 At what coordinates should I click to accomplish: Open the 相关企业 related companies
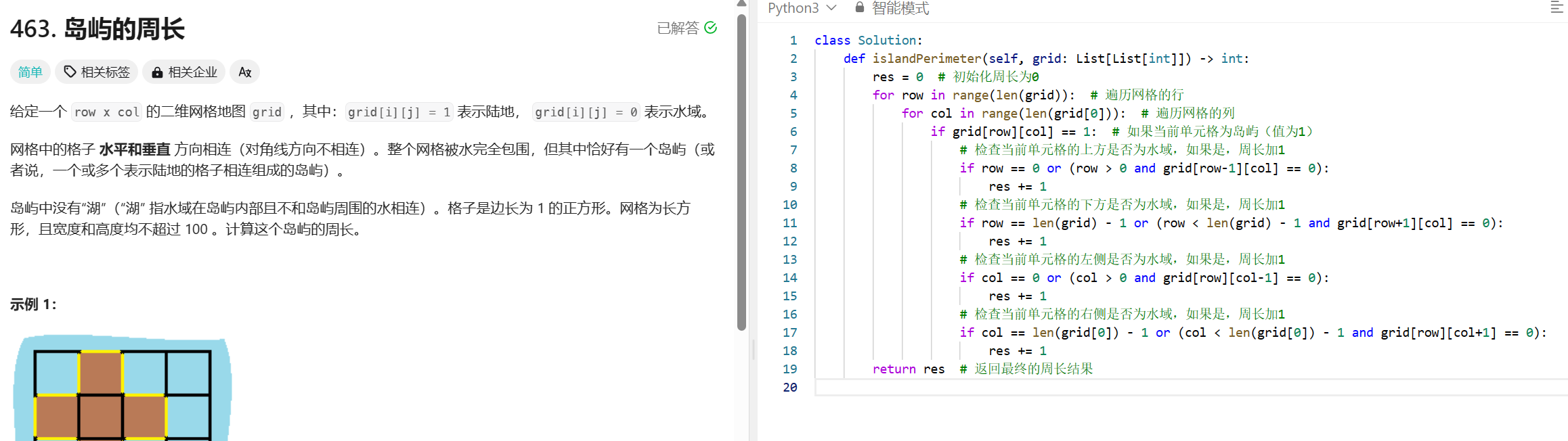coord(192,72)
